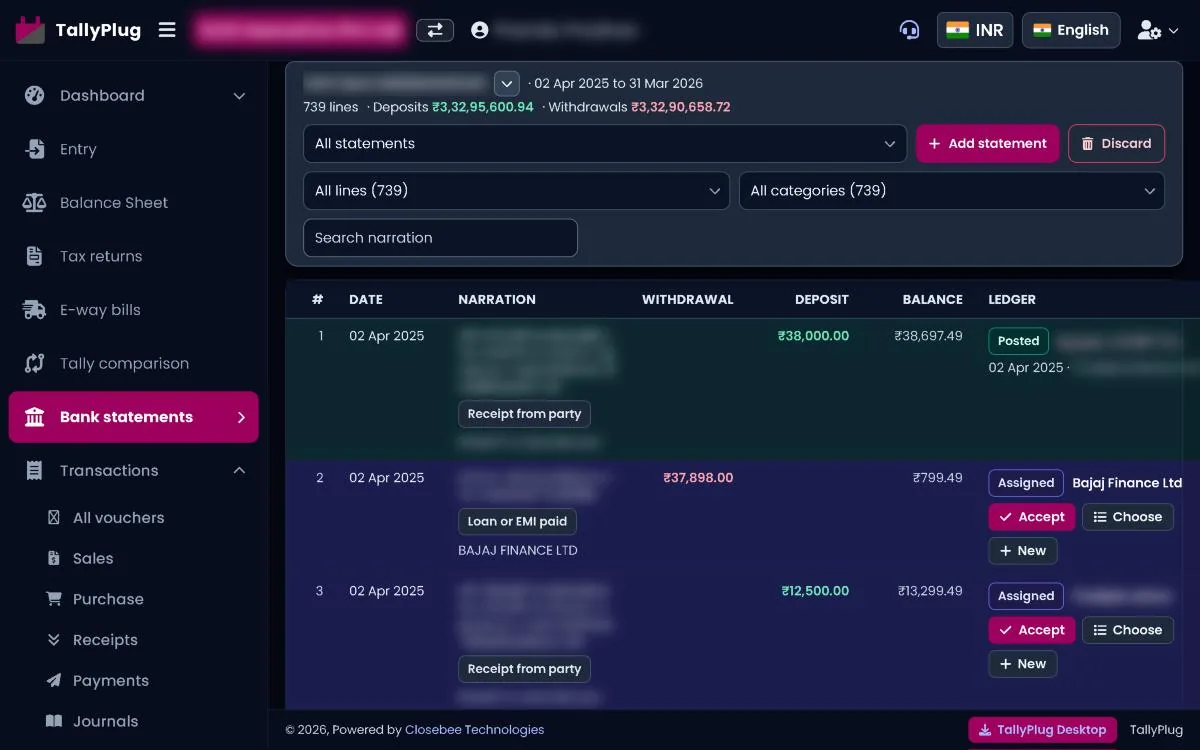Open All vouchers submenu item
The width and height of the screenshot is (1200, 750).
click(x=118, y=518)
